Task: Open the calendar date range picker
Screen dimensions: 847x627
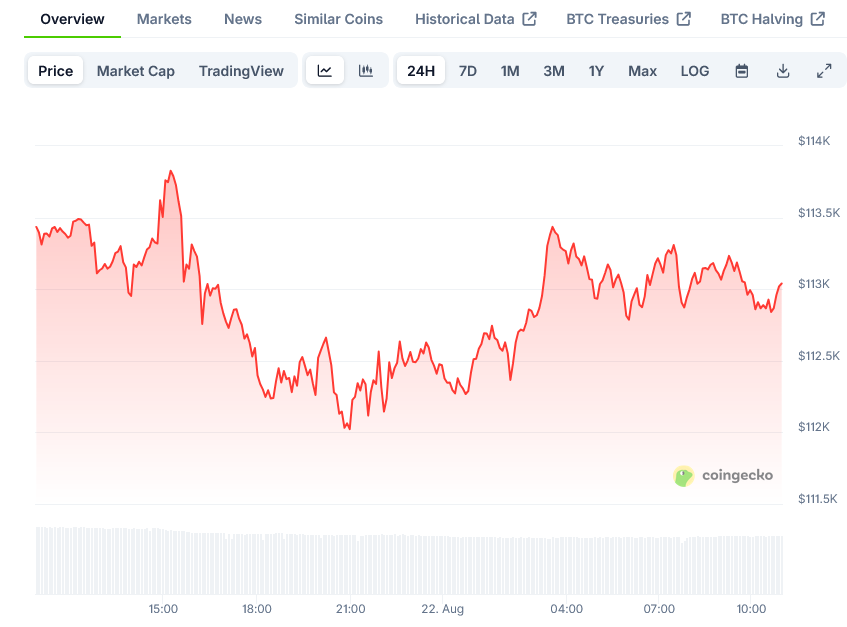Action: 742,71
